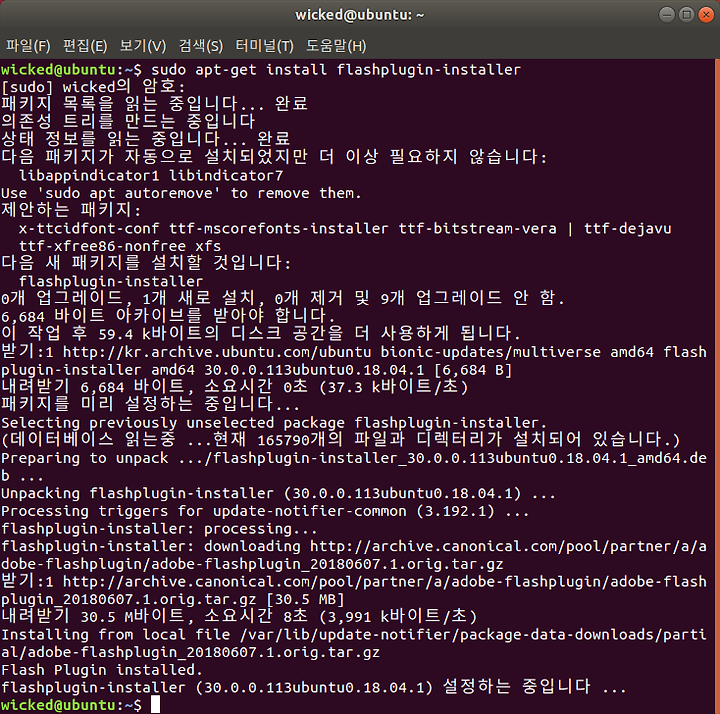720x714 pixels.
Task: Click the '패키지를 미리 설정하는 중입니다...' line
Action: point(150,404)
